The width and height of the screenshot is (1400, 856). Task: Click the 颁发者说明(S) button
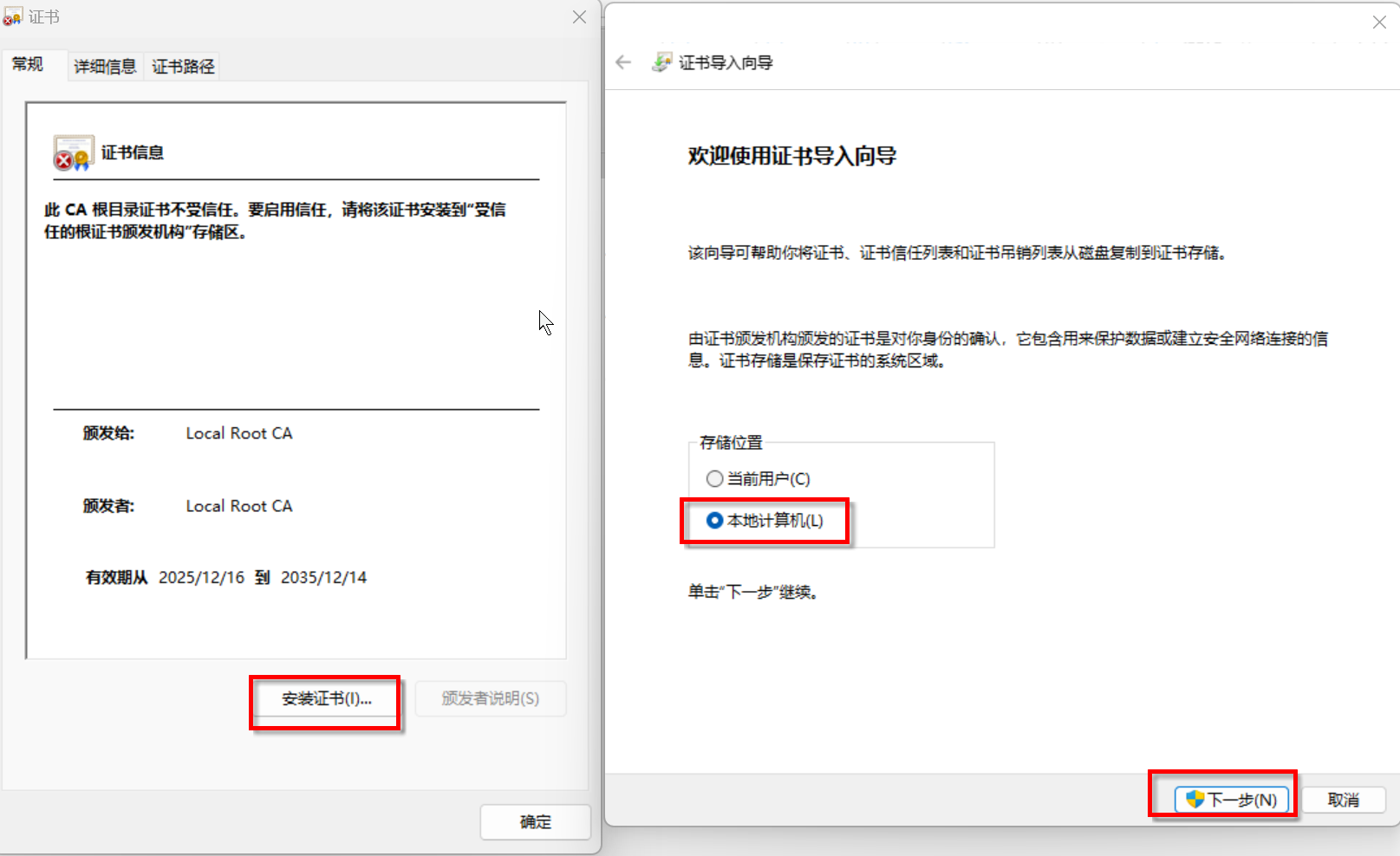click(x=491, y=698)
